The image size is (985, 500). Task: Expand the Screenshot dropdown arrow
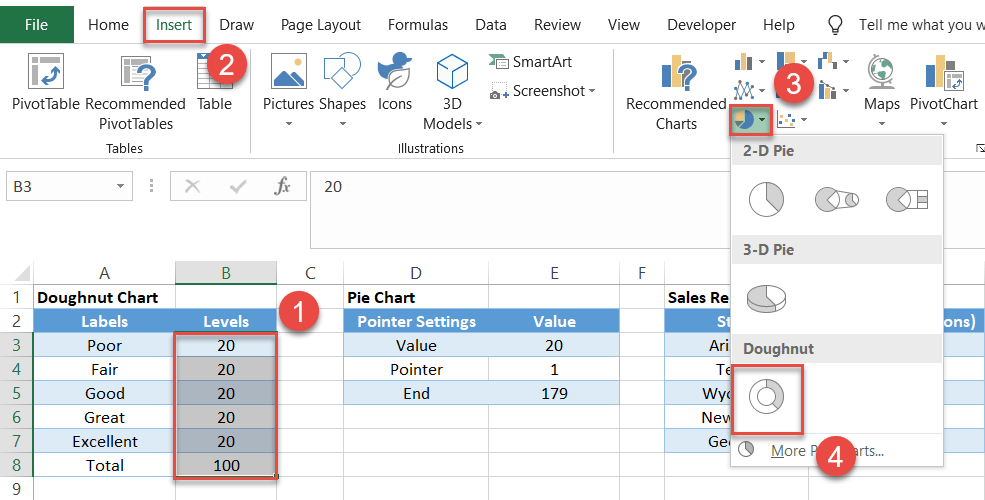(x=592, y=91)
